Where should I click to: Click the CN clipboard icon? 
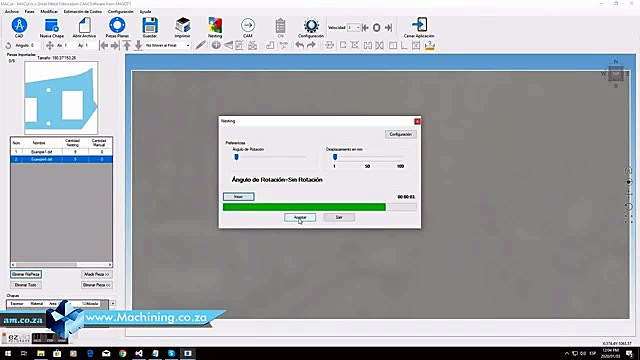click(280, 26)
